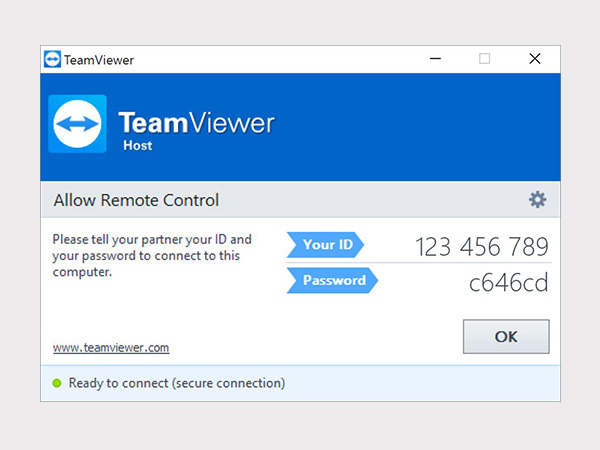Click the blue Password label tag
600x450 pixels.
[x=331, y=281]
